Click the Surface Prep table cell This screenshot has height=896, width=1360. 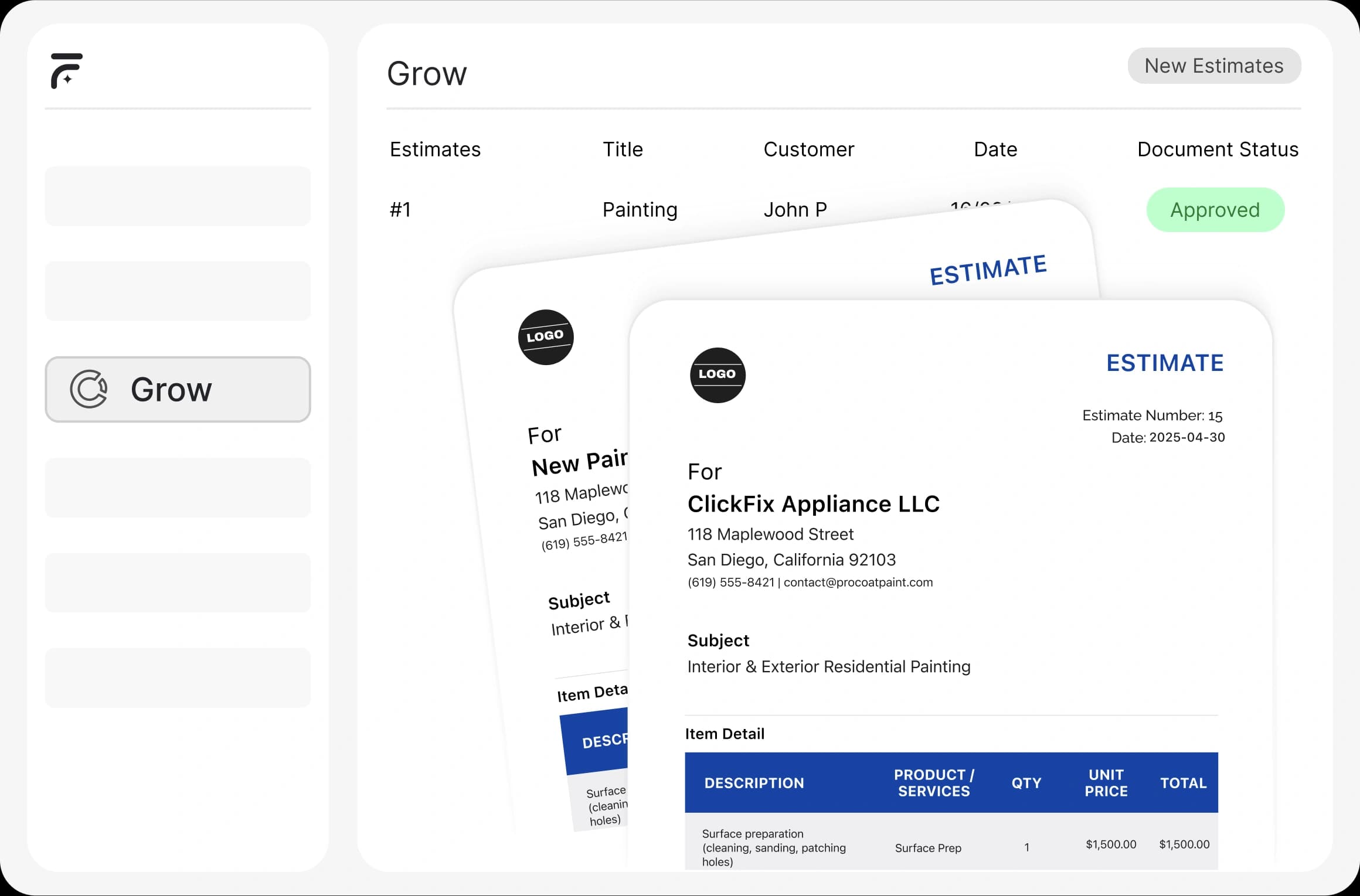click(x=927, y=848)
